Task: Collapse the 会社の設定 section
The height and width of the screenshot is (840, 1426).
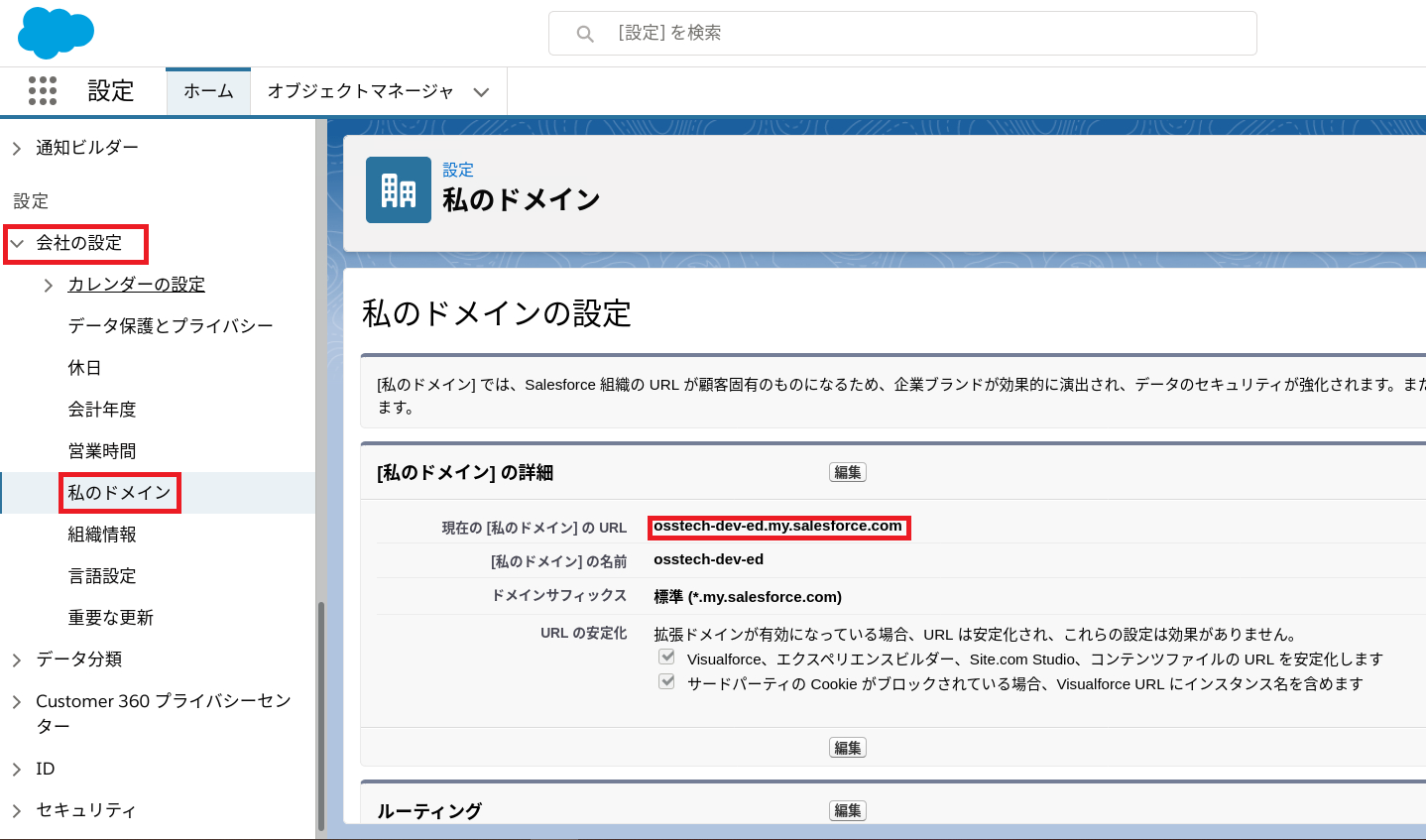Action: pos(17,243)
